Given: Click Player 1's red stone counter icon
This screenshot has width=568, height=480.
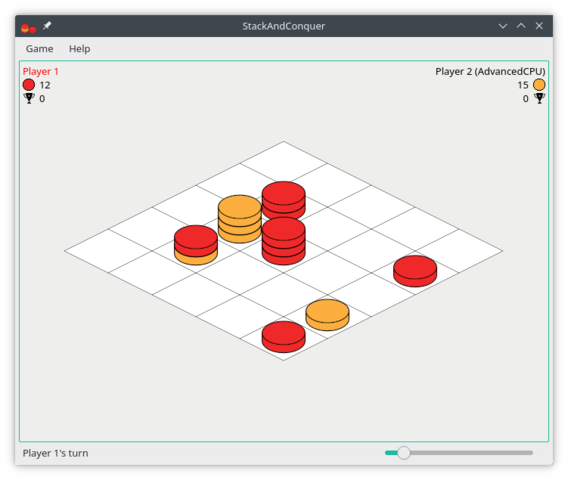Looking at the screenshot, I should point(29,85).
